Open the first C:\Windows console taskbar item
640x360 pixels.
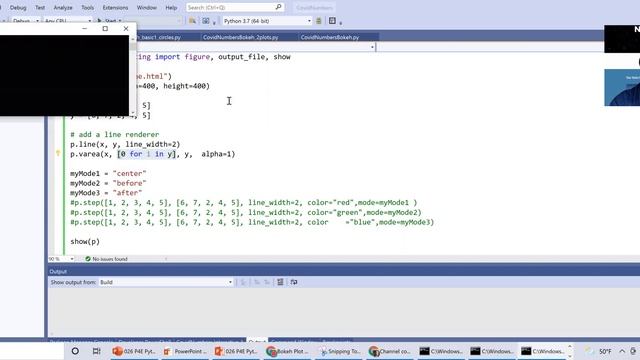[441, 351]
